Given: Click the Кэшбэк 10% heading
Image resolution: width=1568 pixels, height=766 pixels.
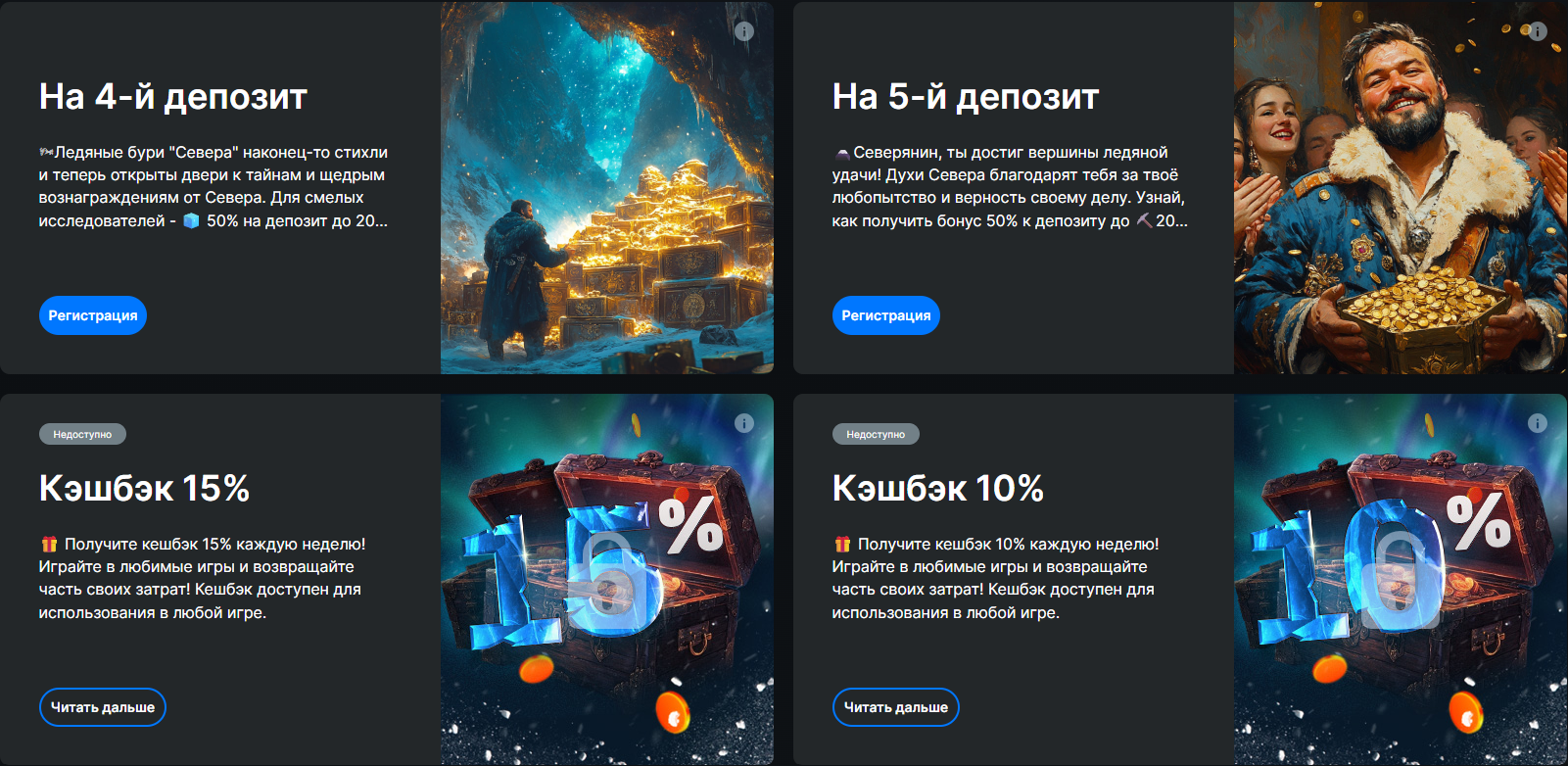Looking at the screenshot, I should [938, 488].
